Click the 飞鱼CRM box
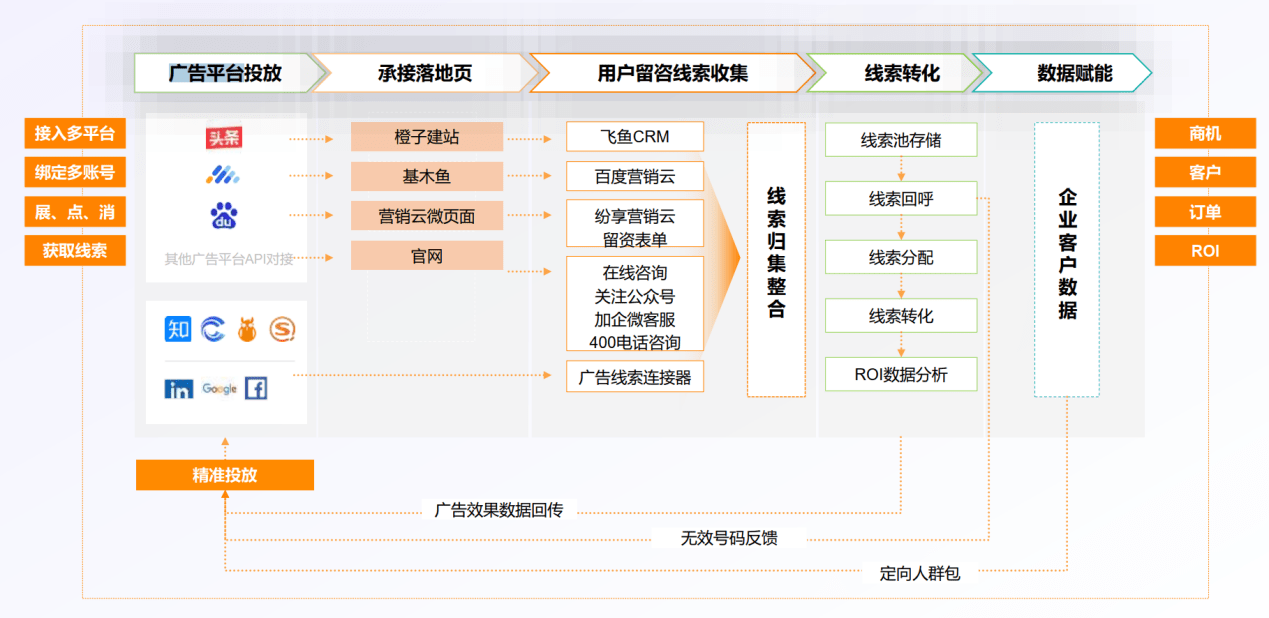Image resolution: width=1269 pixels, height=618 pixels. coord(635,137)
